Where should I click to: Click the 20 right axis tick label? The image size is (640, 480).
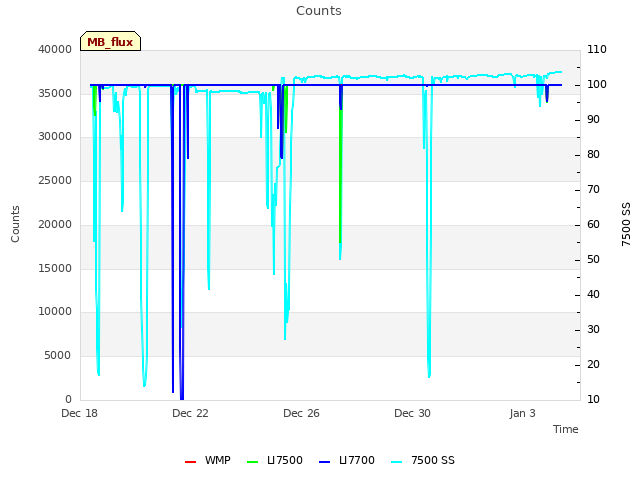pyautogui.click(x=593, y=364)
